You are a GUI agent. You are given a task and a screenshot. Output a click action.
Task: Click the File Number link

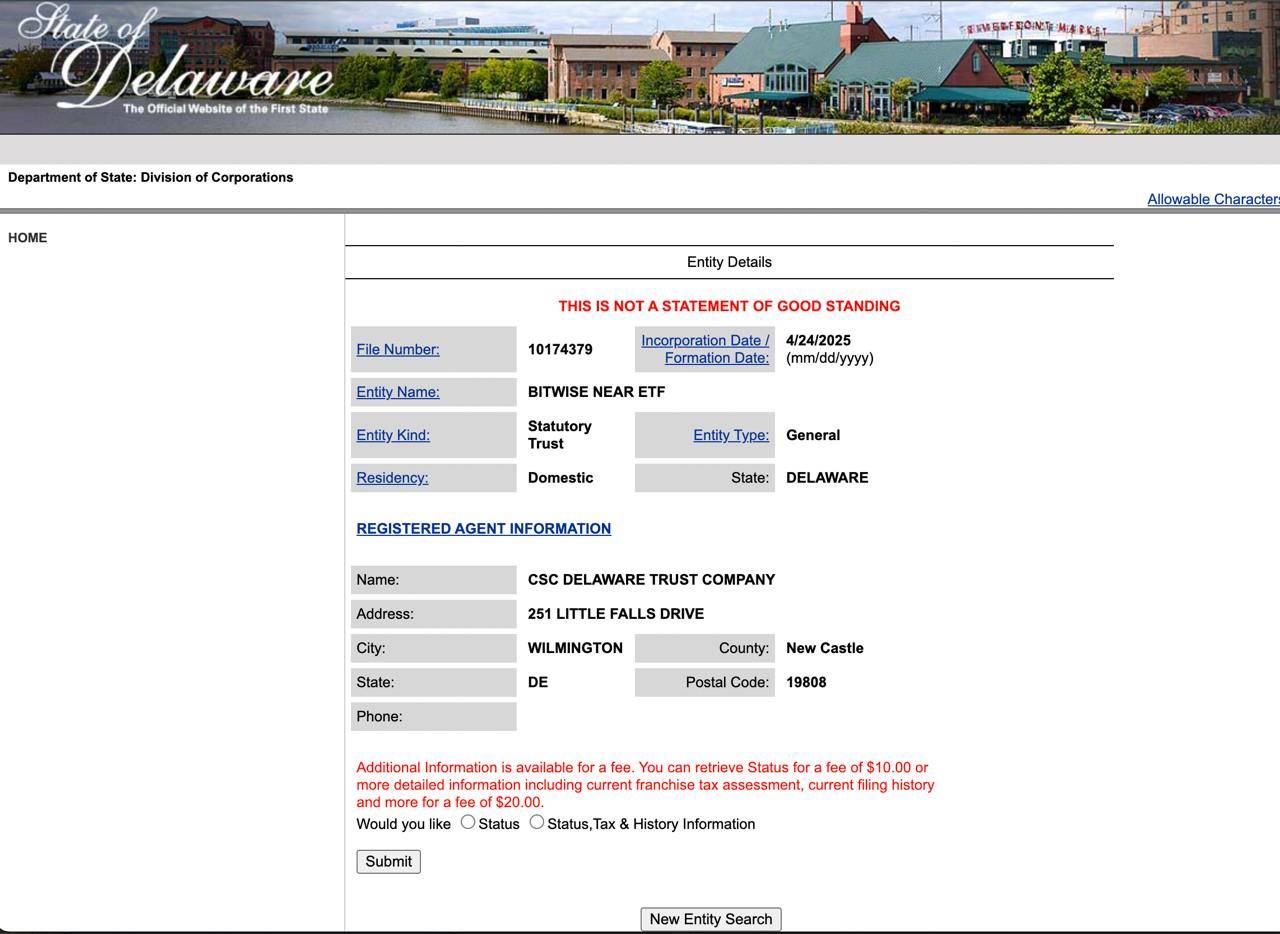click(x=398, y=350)
